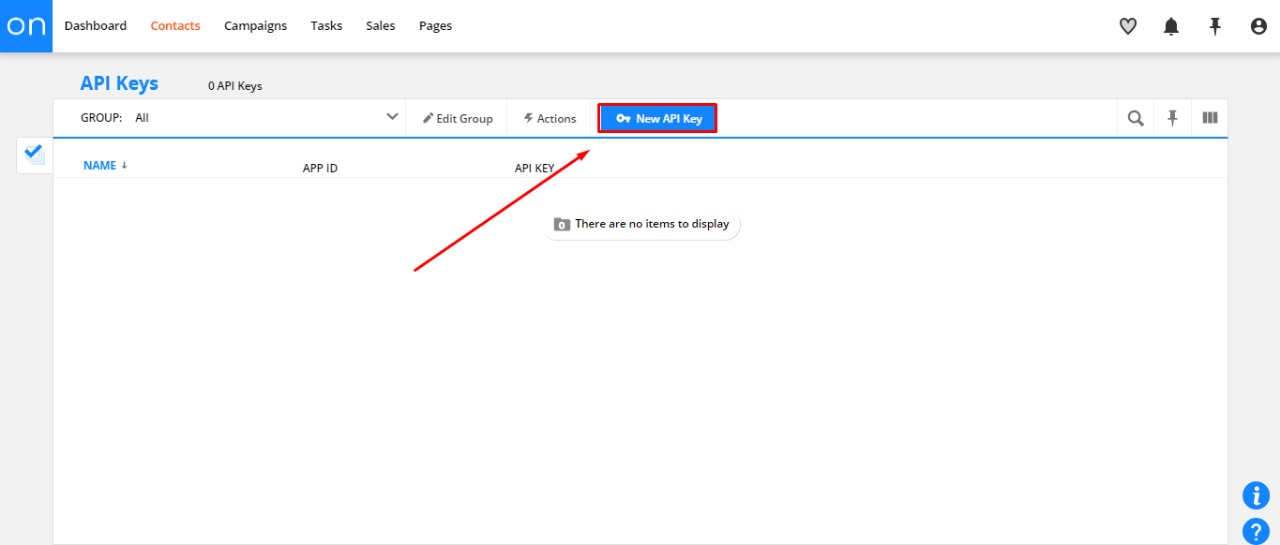Image resolution: width=1280 pixels, height=545 pixels.
Task: Click the APP ID column header
Action: point(320,168)
